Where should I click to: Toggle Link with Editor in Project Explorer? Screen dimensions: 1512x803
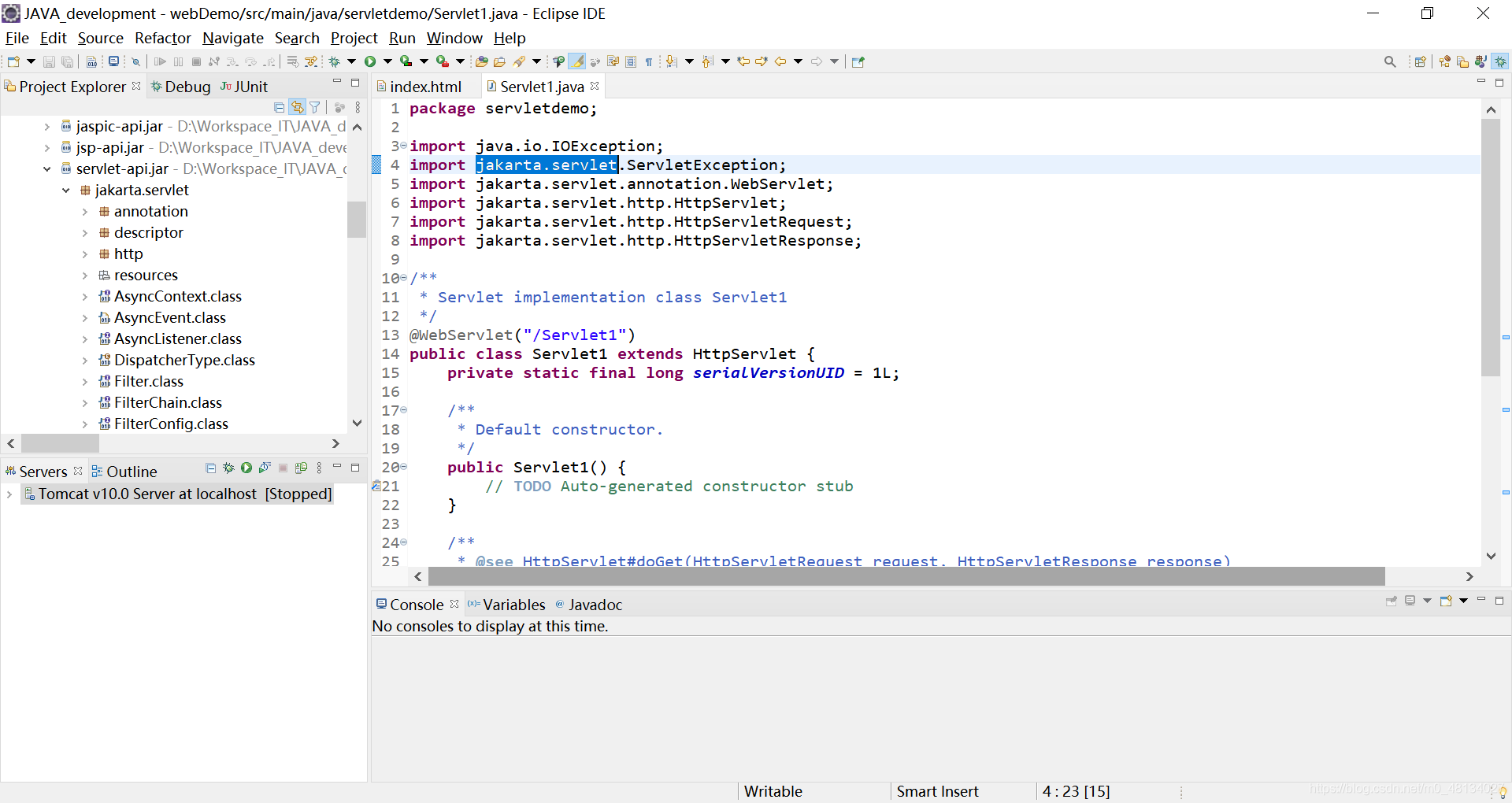coord(298,107)
